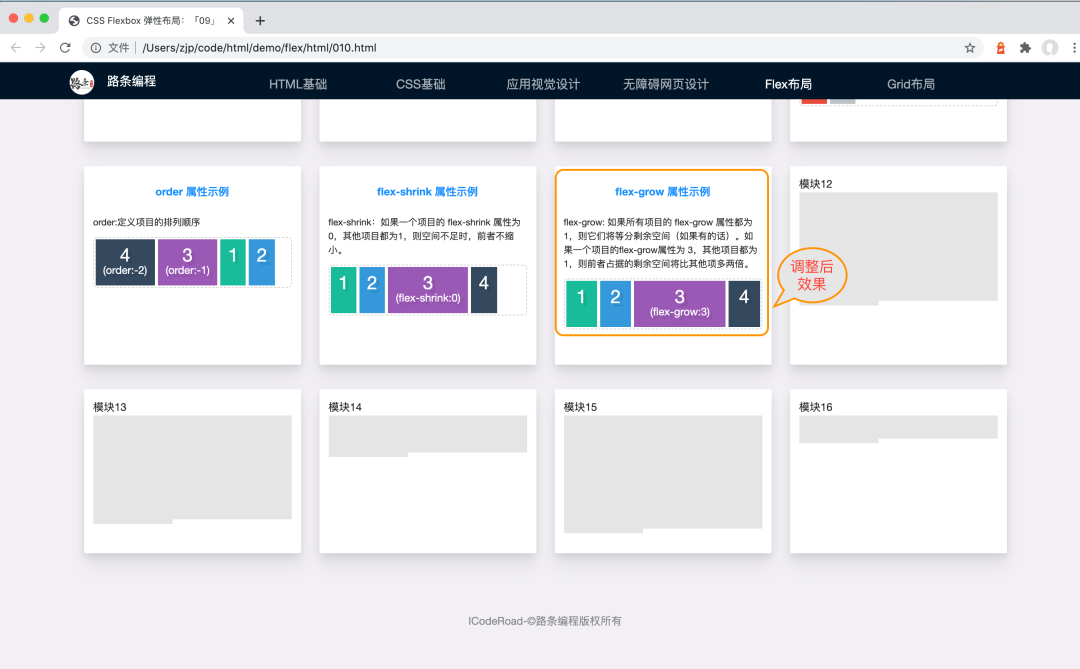This screenshot has height=669, width=1080.
Task: Click the ICodeRoad footer copyright text
Action: [544, 621]
